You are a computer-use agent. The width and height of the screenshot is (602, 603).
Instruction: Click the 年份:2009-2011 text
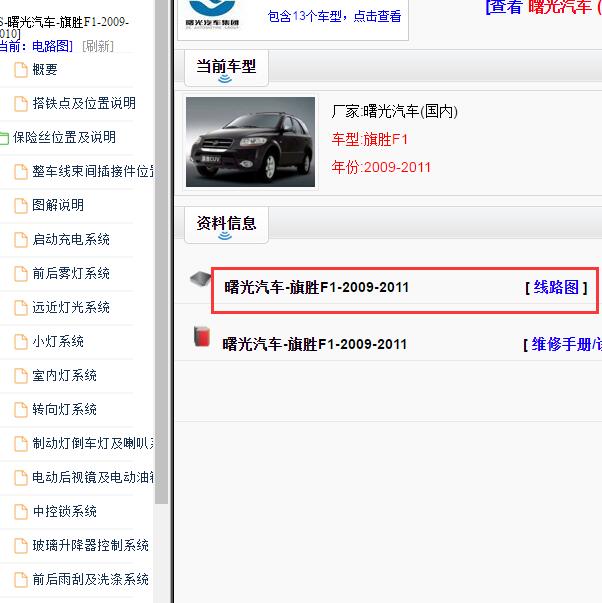click(381, 167)
